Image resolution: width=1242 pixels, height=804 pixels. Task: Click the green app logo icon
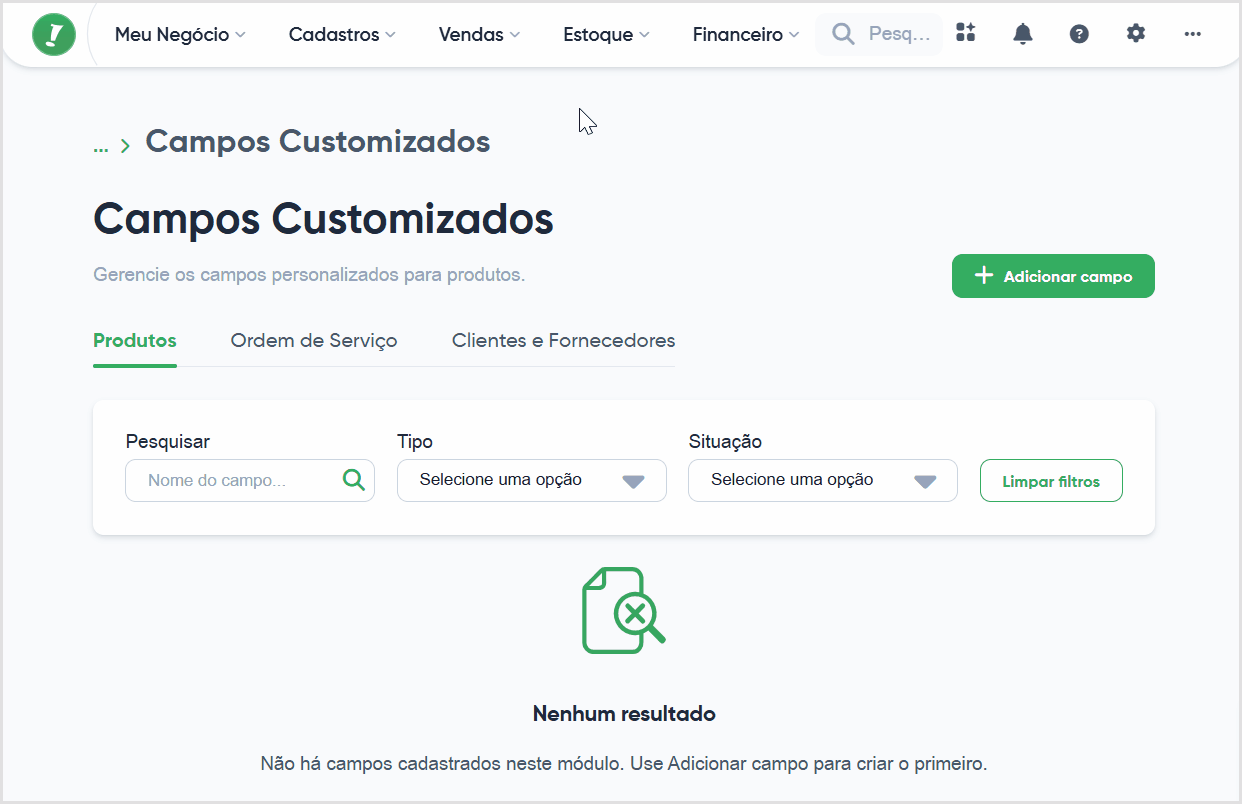53,34
